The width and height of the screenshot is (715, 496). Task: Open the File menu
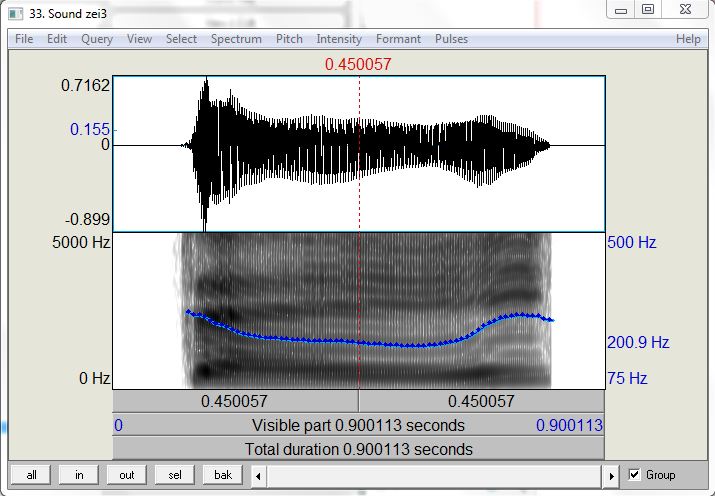click(x=24, y=39)
